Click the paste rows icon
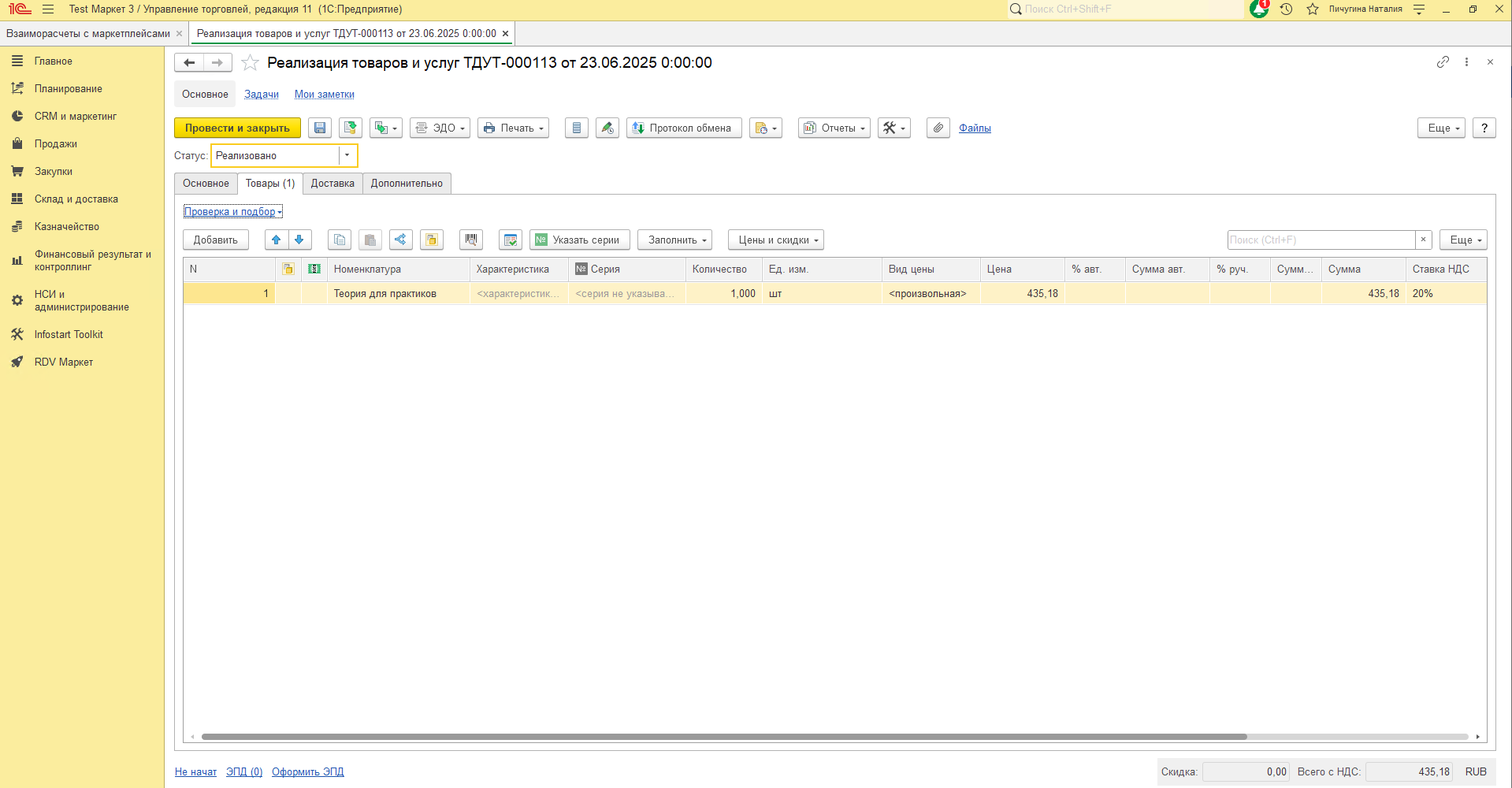Image resolution: width=1512 pixels, height=788 pixels. [x=370, y=240]
